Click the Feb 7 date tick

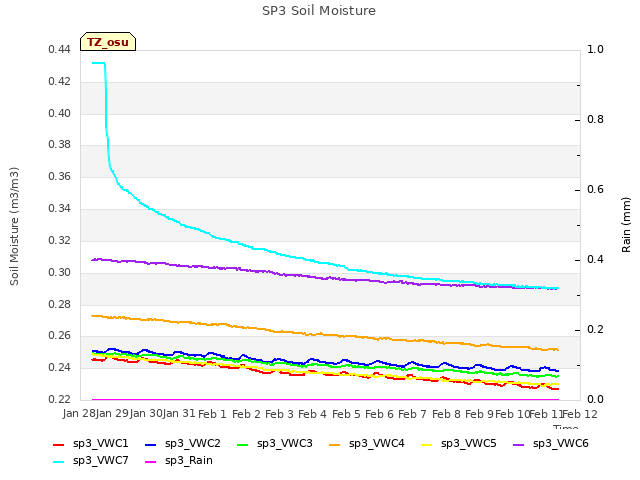click(x=412, y=414)
